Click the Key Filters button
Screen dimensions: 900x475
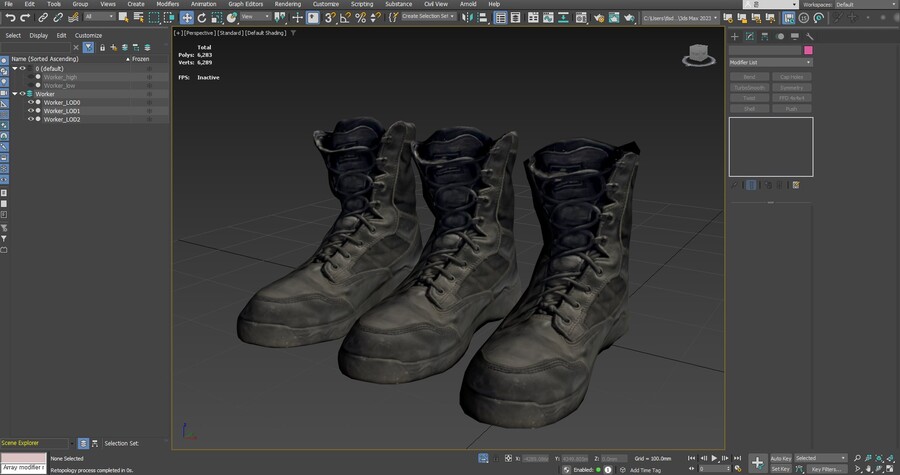pyautogui.click(x=827, y=468)
